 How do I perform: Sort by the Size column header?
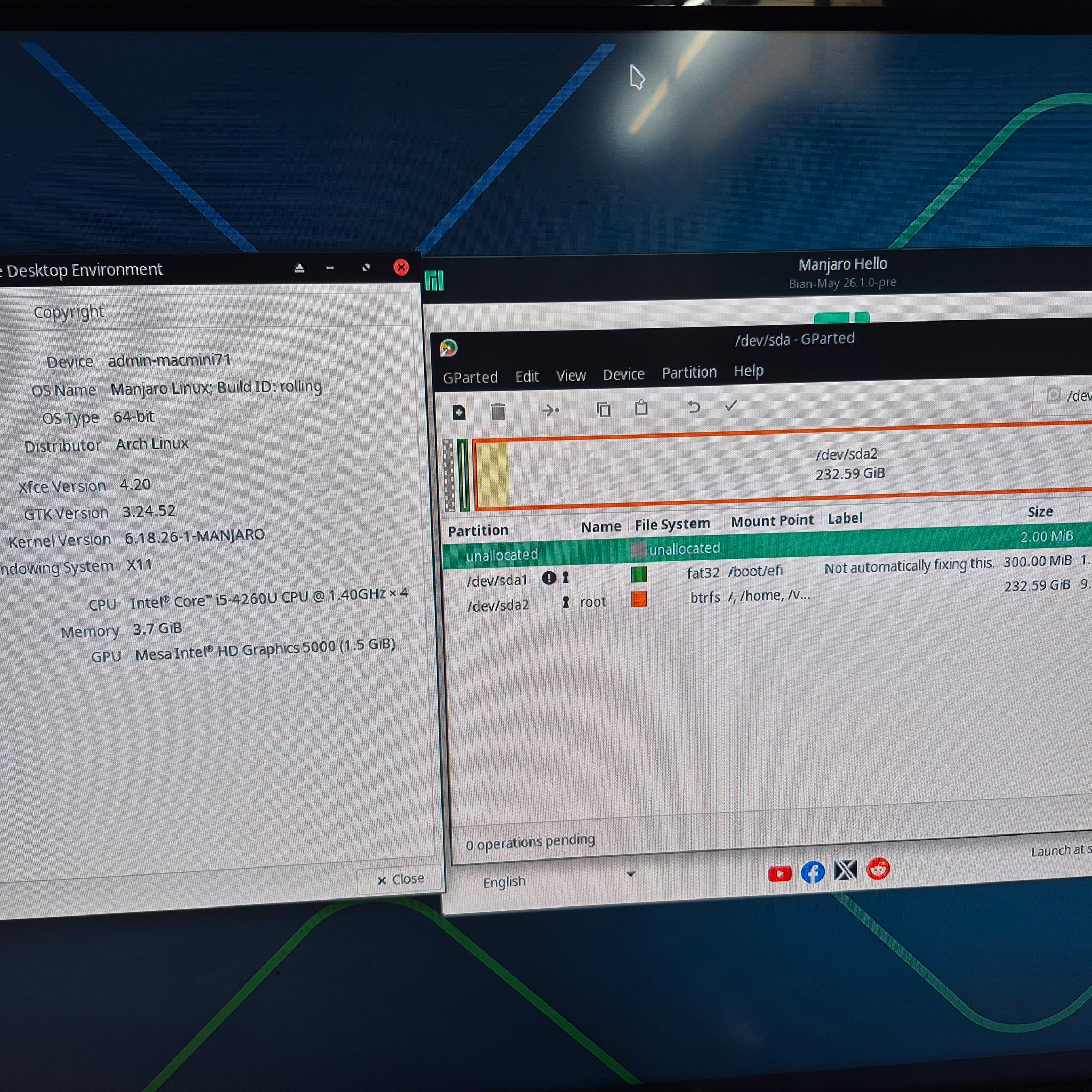[1040, 511]
